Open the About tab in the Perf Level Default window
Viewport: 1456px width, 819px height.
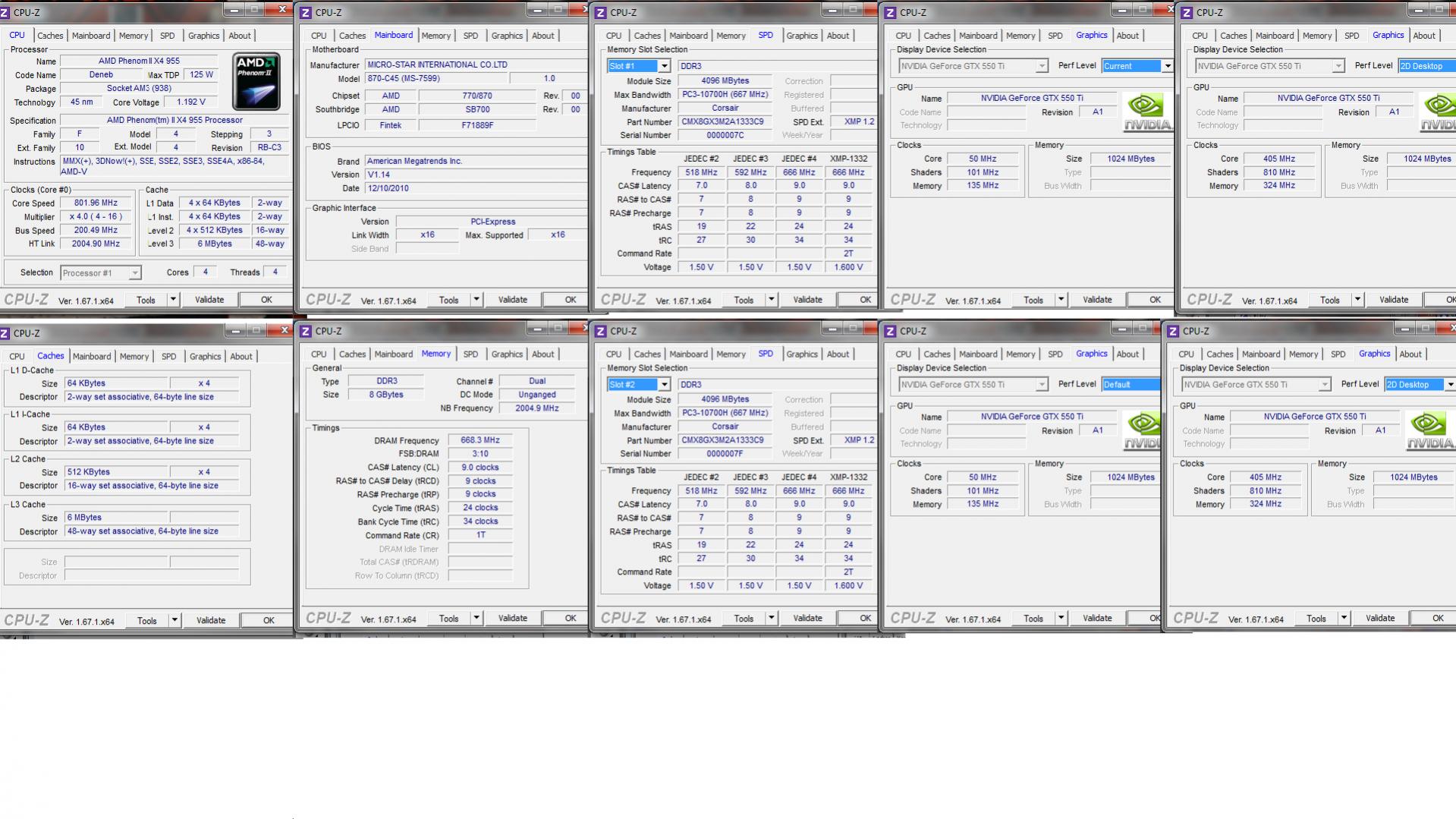[x=1127, y=354]
